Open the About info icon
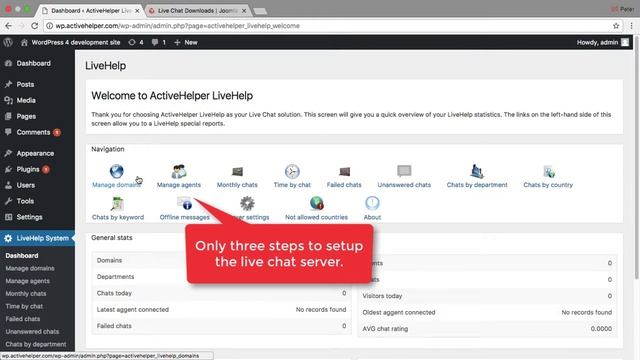Screen dimensions: 640x360 [x=372, y=203]
